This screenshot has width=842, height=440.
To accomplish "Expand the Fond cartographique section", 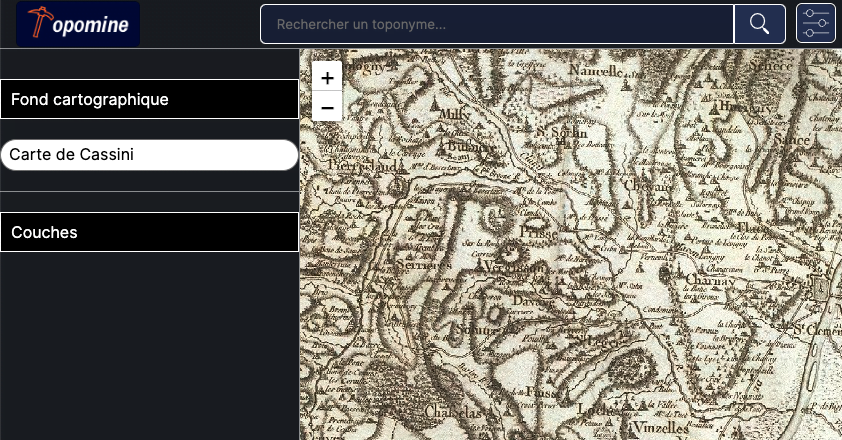I will click(x=150, y=99).
